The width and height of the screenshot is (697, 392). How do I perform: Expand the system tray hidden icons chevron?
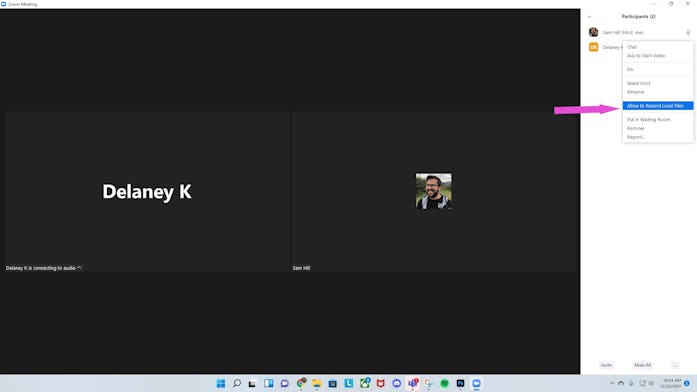[x=612, y=383]
